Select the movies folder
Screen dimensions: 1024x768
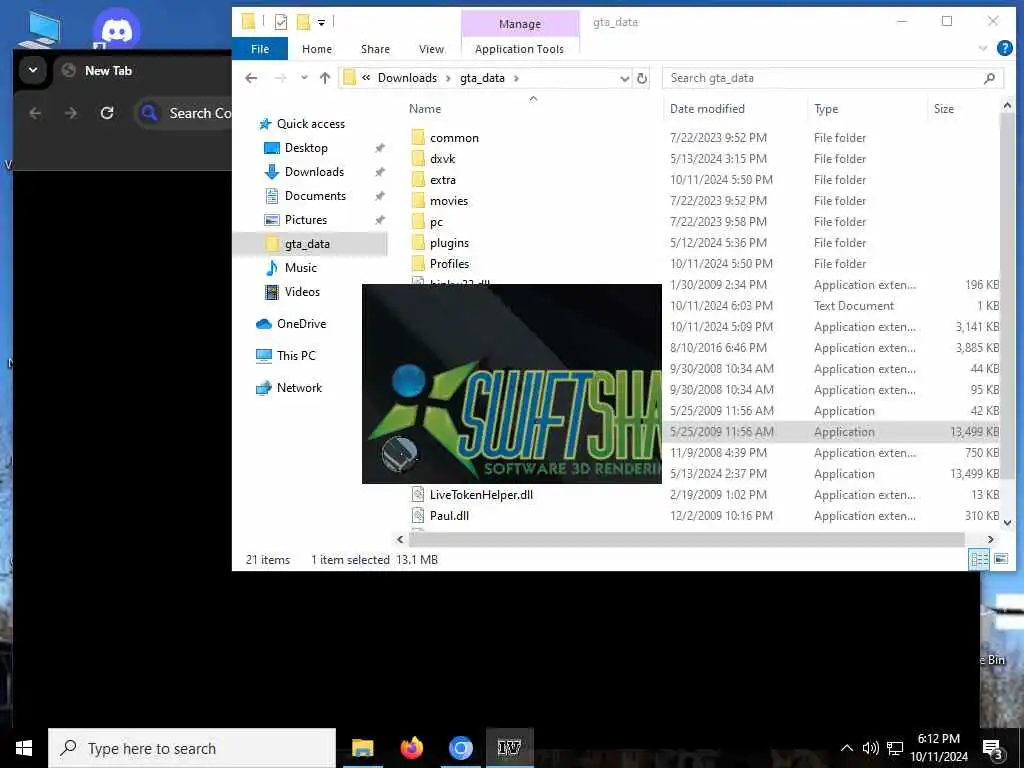(x=449, y=200)
